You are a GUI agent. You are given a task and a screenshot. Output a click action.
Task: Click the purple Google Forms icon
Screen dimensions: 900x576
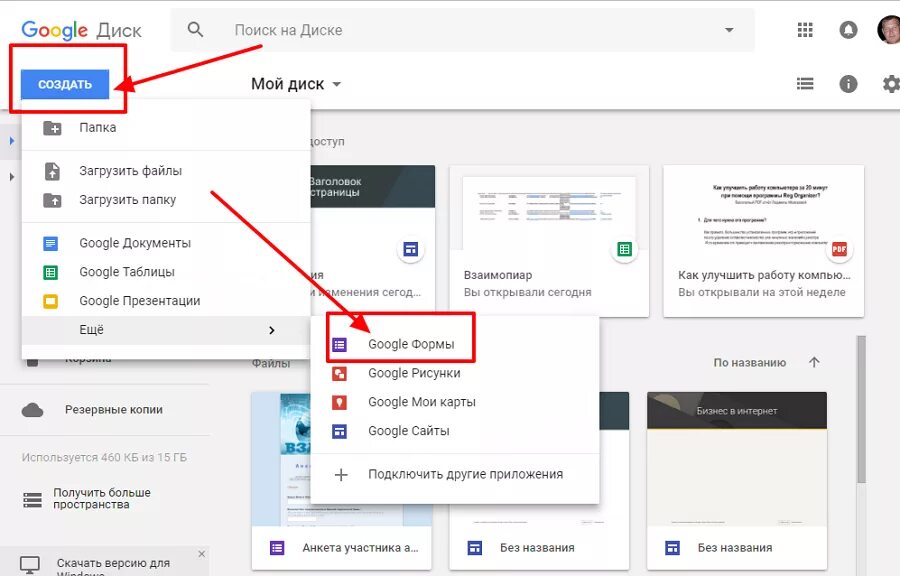click(339, 344)
